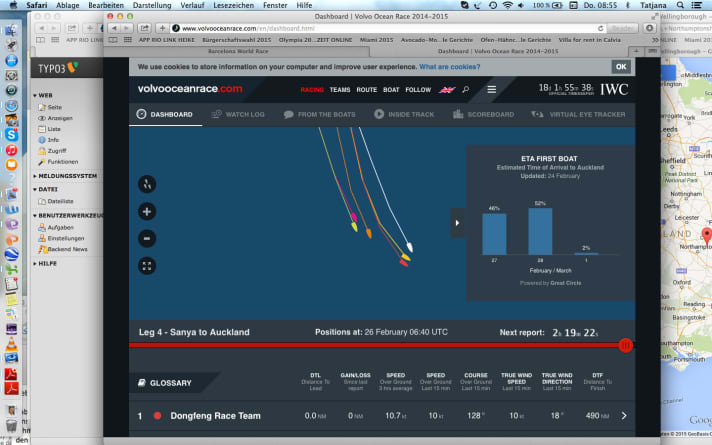The image size is (712, 445).
Task: Click the volvooceanrace.com logo
Action: pos(190,89)
